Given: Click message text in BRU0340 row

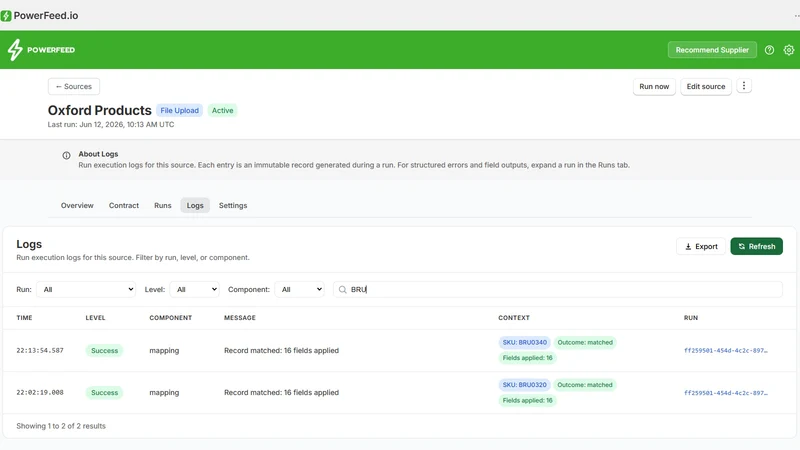Looking at the screenshot, I should click(281, 351).
